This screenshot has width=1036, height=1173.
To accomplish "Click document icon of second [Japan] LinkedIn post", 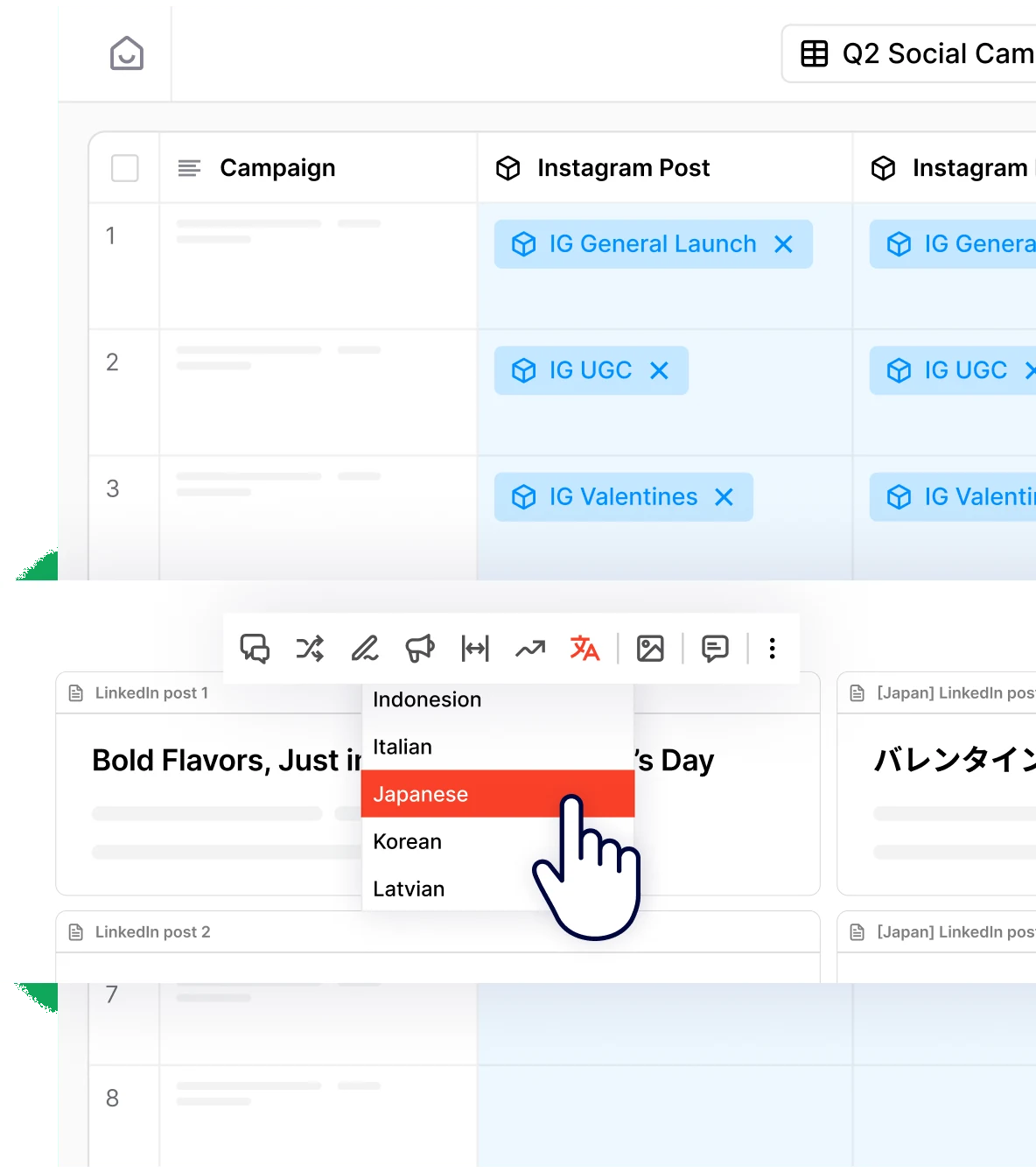I will coord(857,932).
